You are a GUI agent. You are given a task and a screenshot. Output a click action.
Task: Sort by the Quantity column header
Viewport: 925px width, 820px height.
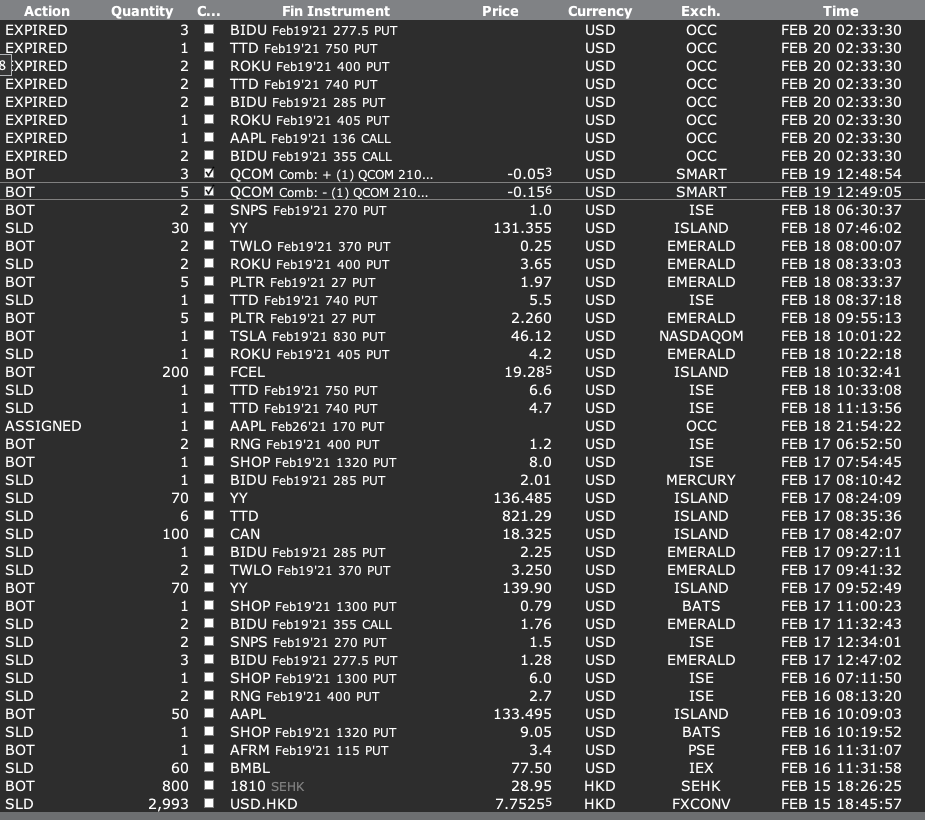pyautogui.click(x=142, y=11)
